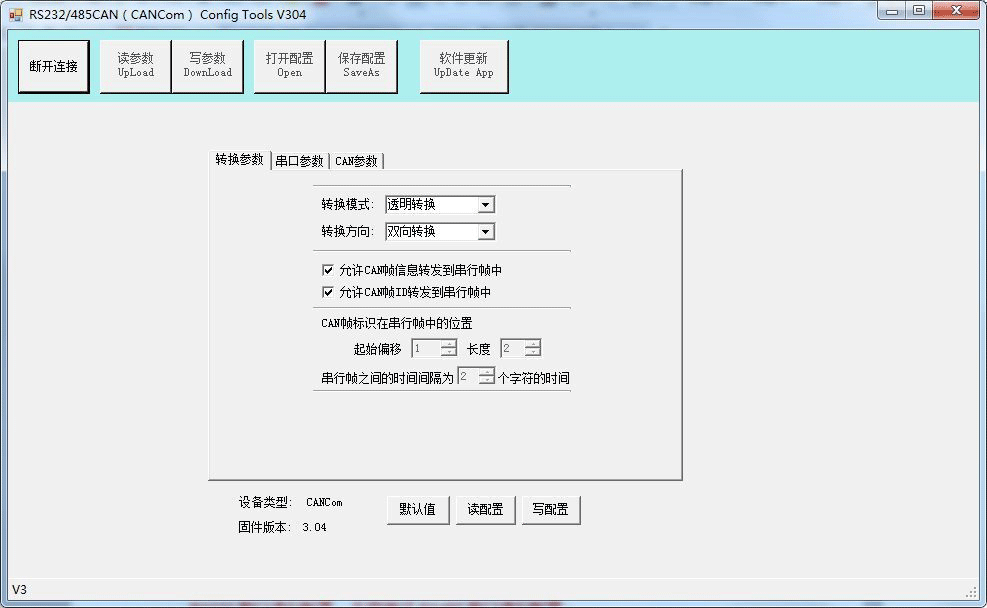Click the 长度 length spinner field
This screenshot has height=608, width=987.
(513, 349)
